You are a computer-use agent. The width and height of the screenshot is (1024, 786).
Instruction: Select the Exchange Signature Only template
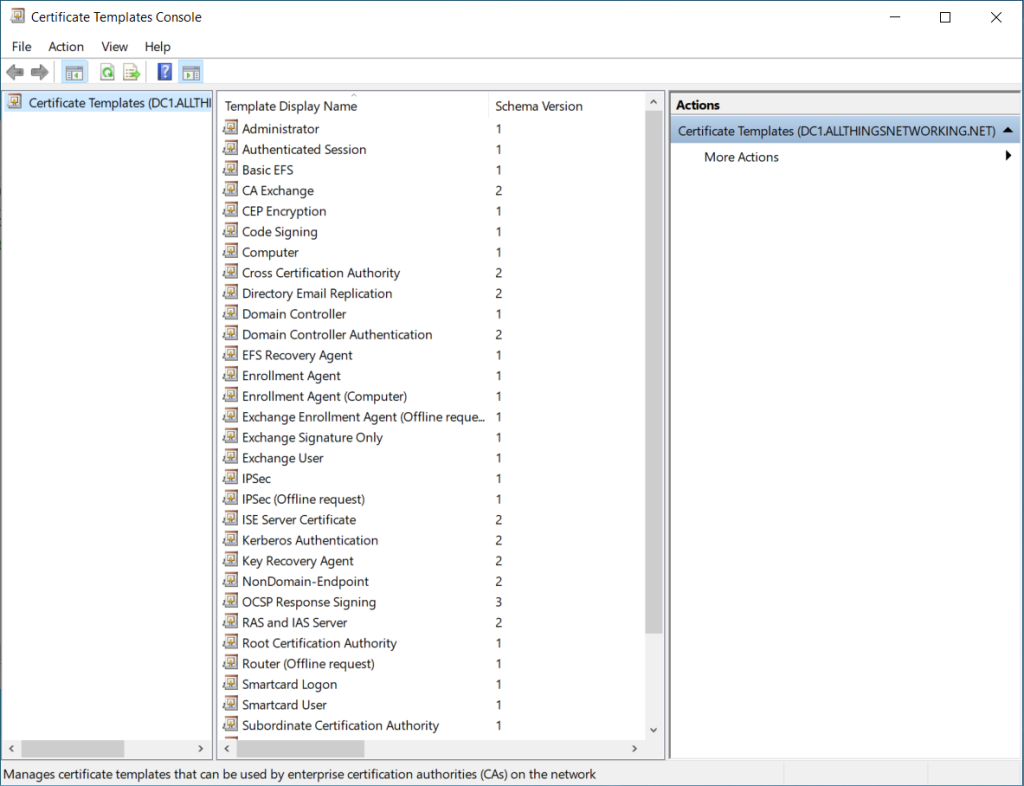tap(312, 437)
